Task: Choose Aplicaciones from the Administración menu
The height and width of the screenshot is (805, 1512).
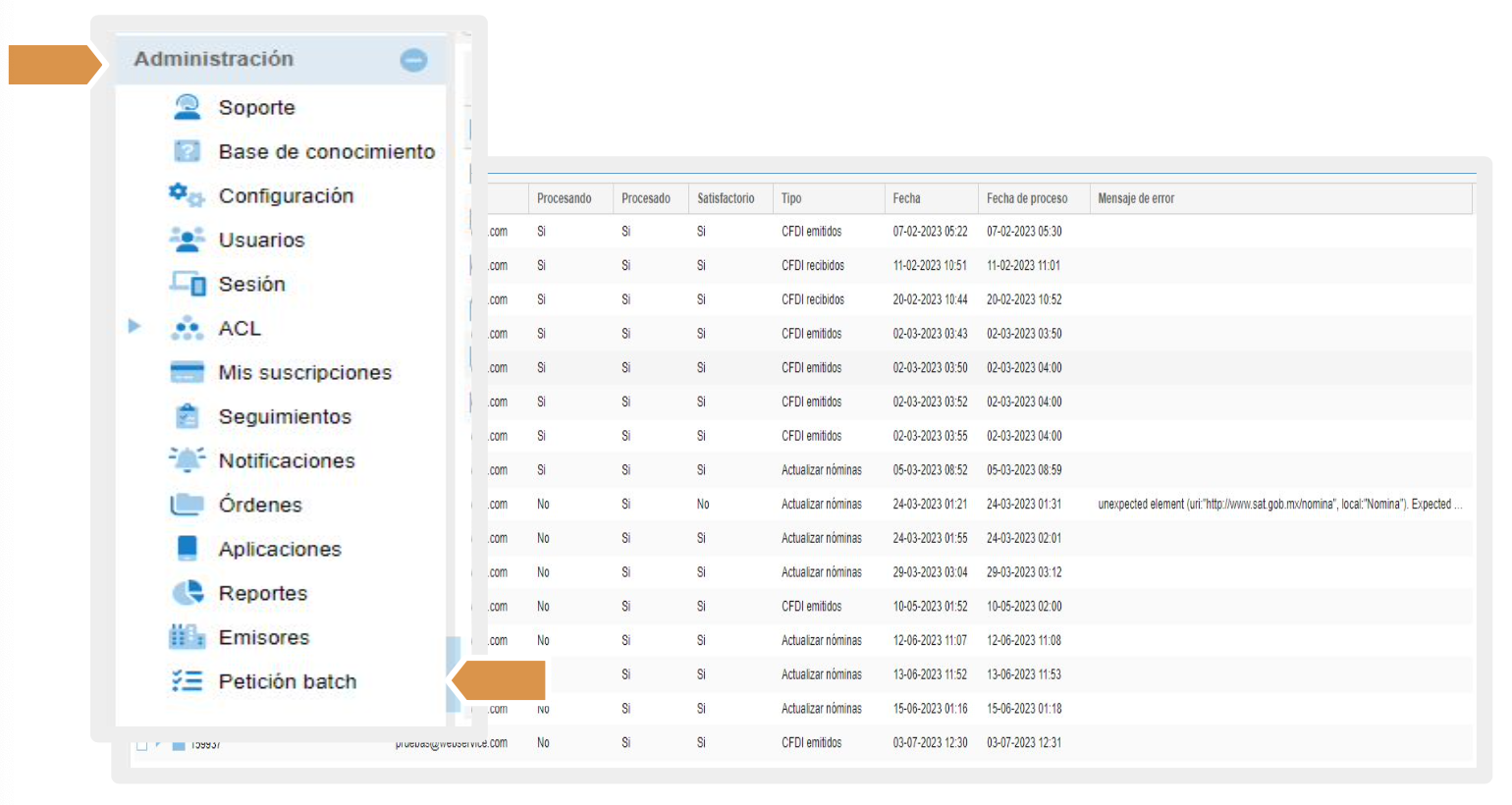Action: 280,549
